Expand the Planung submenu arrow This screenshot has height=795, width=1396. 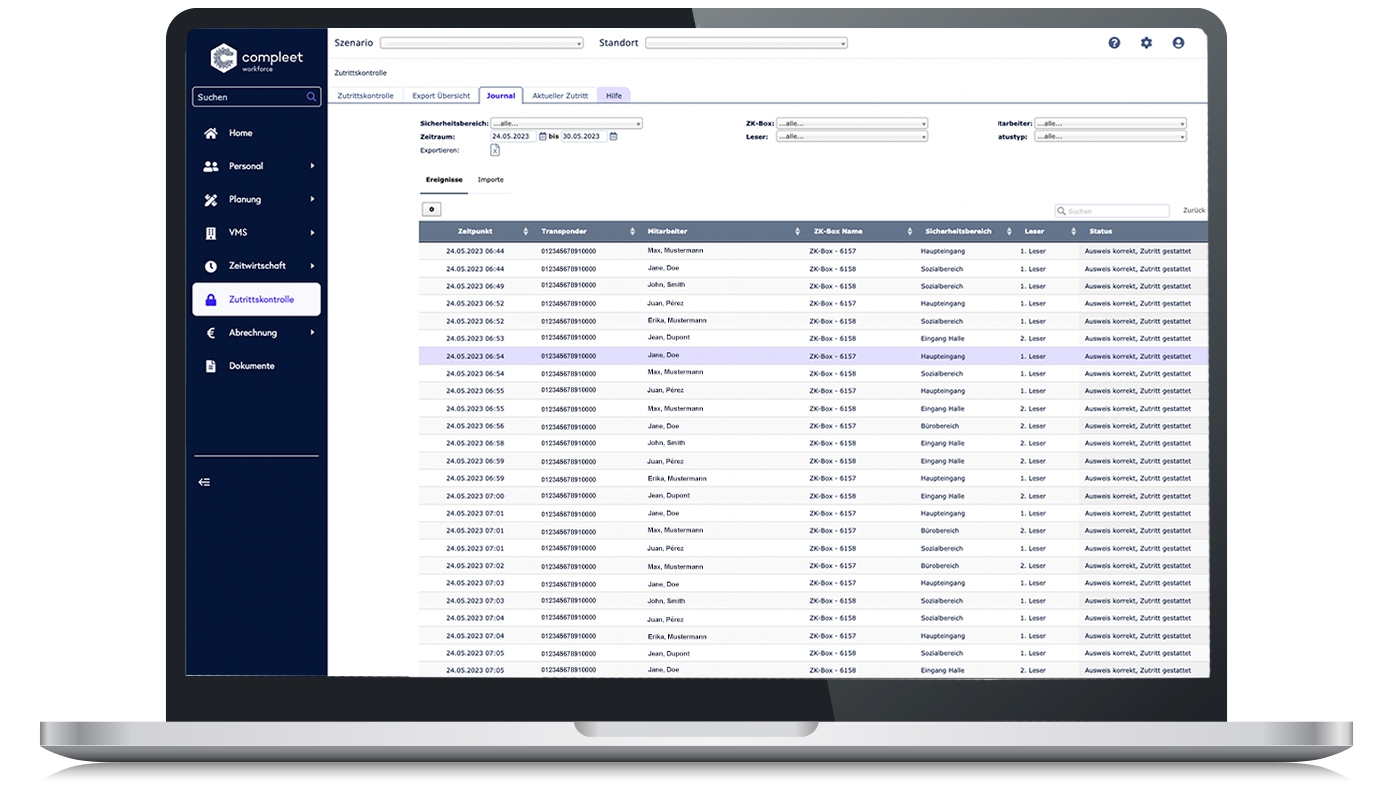pyautogui.click(x=312, y=199)
